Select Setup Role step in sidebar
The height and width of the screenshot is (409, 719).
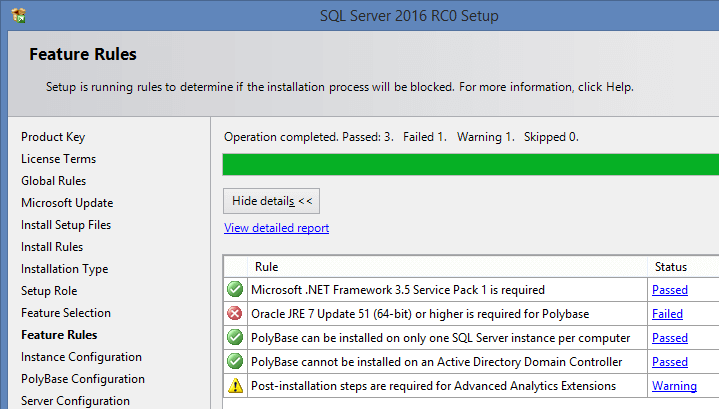click(x=49, y=291)
